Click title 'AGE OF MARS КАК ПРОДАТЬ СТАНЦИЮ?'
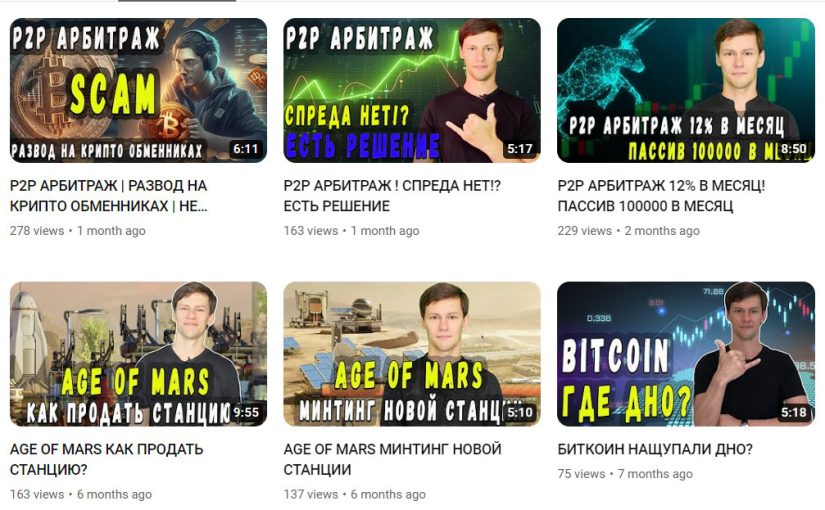 click(107, 459)
